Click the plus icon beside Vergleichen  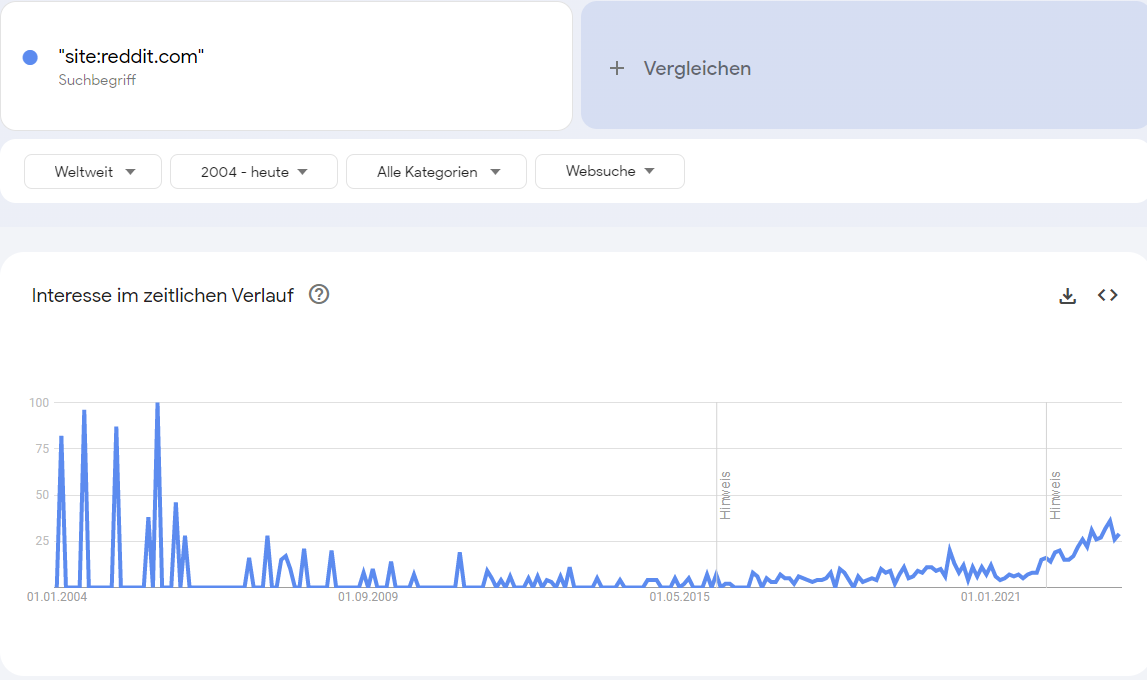(x=617, y=68)
